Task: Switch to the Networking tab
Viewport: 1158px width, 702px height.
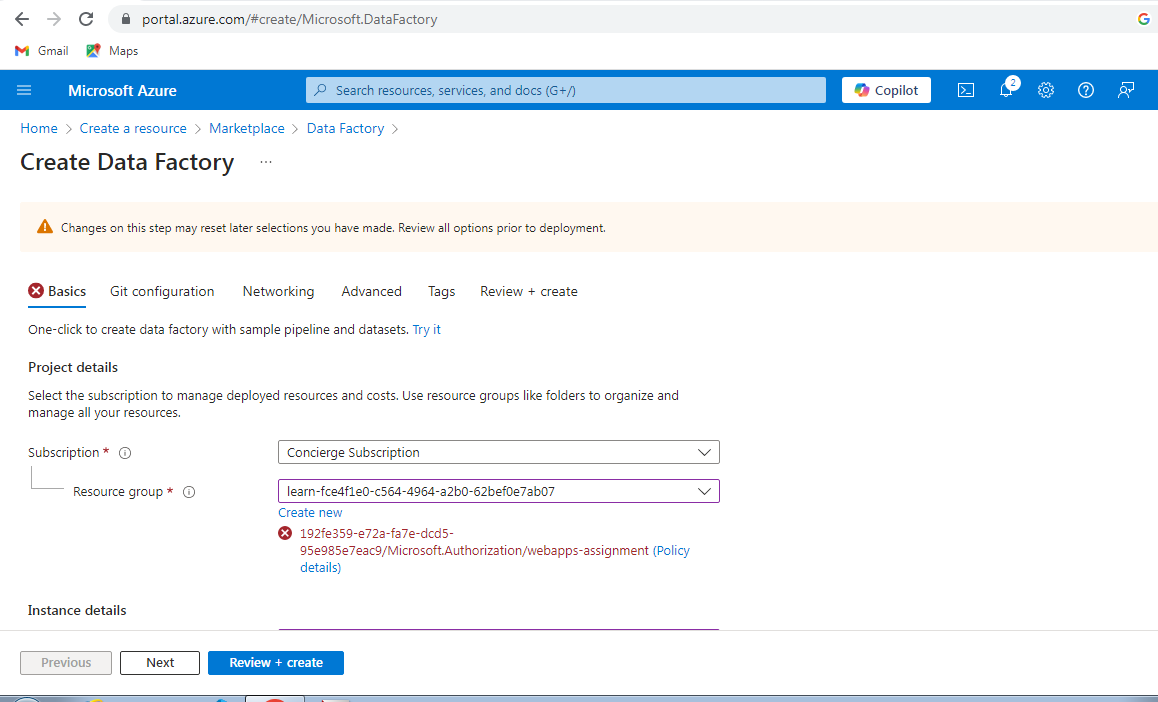Action: click(278, 291)
